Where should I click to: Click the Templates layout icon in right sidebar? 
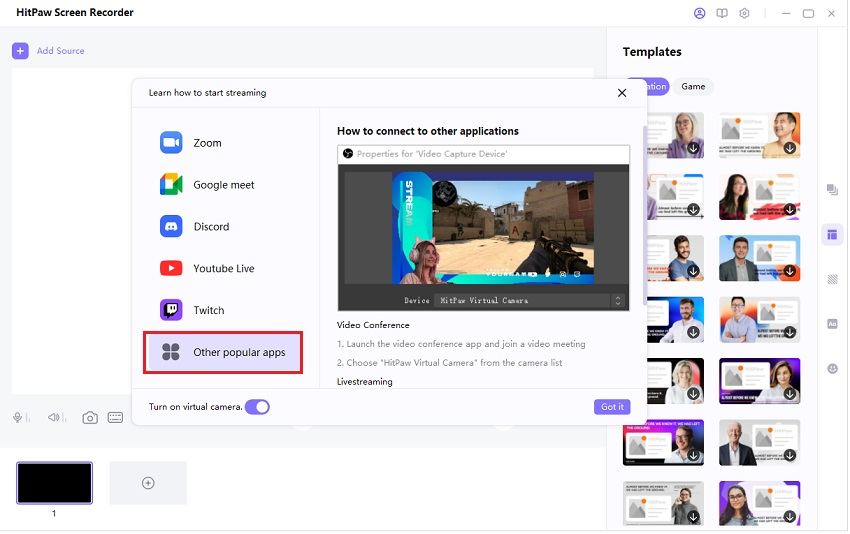point(832,235)
